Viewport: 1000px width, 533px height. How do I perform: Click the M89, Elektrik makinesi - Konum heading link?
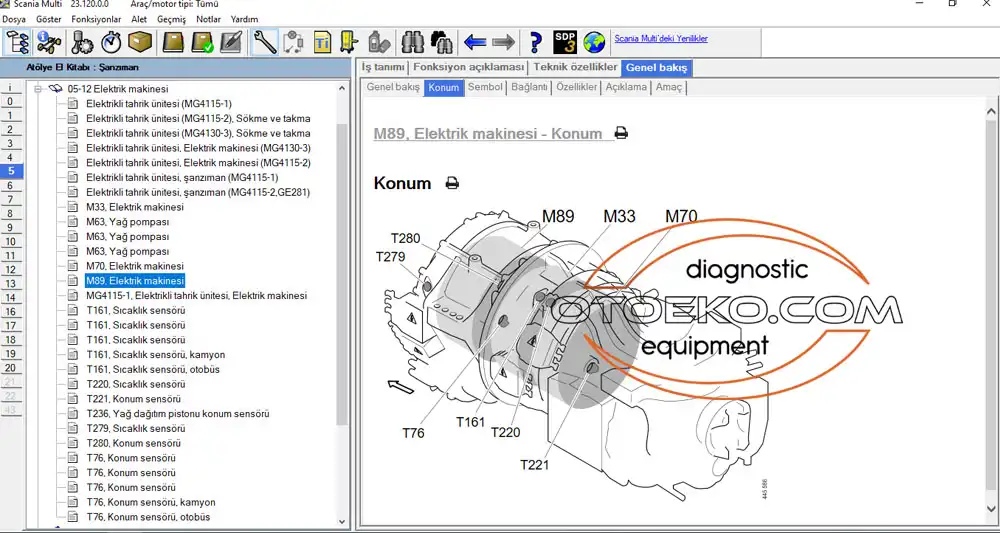[488, 133]
